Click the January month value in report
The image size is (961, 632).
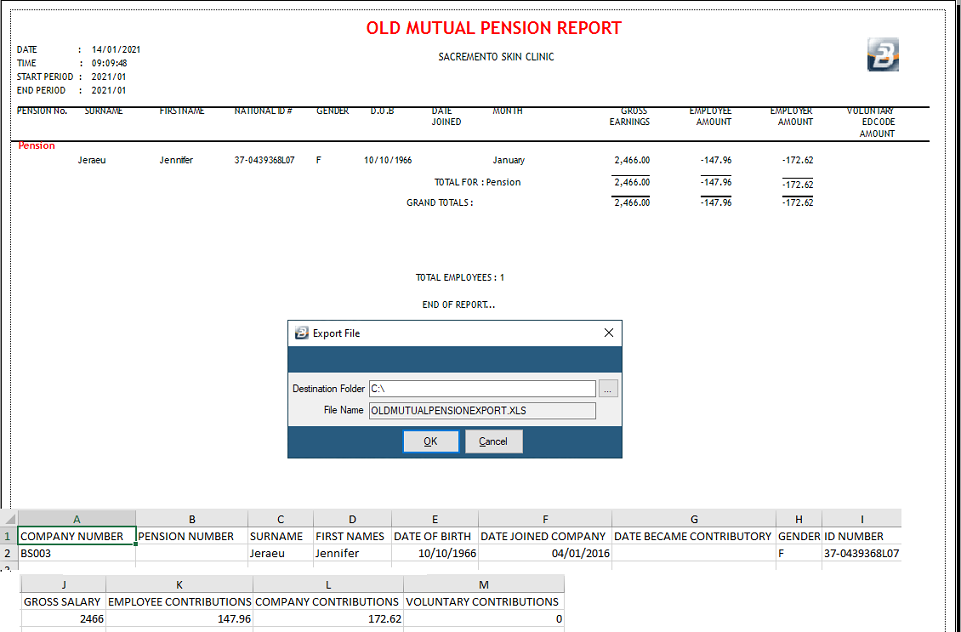coord(509,160)
